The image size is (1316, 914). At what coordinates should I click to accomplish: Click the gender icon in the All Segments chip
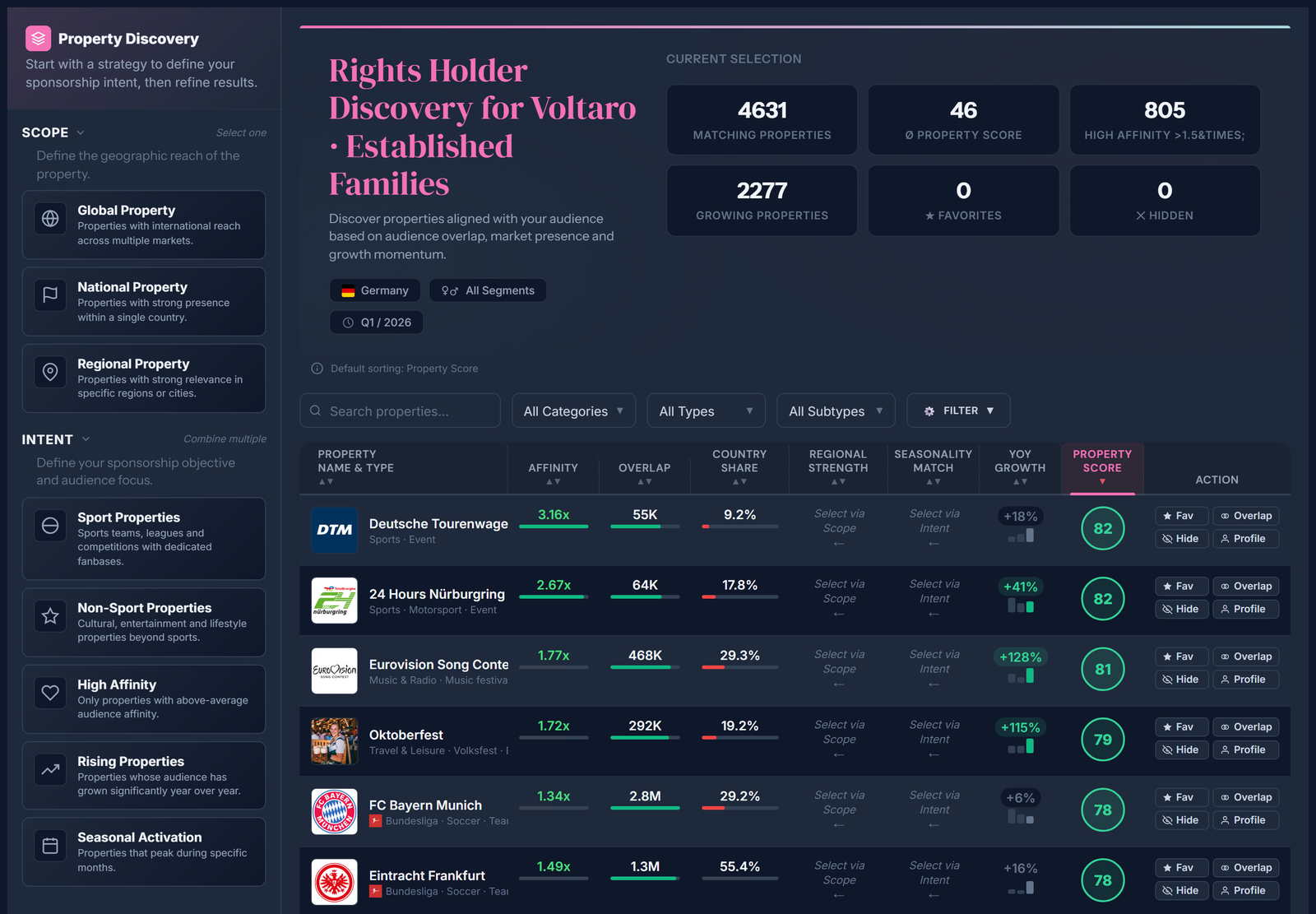(450, 290)
